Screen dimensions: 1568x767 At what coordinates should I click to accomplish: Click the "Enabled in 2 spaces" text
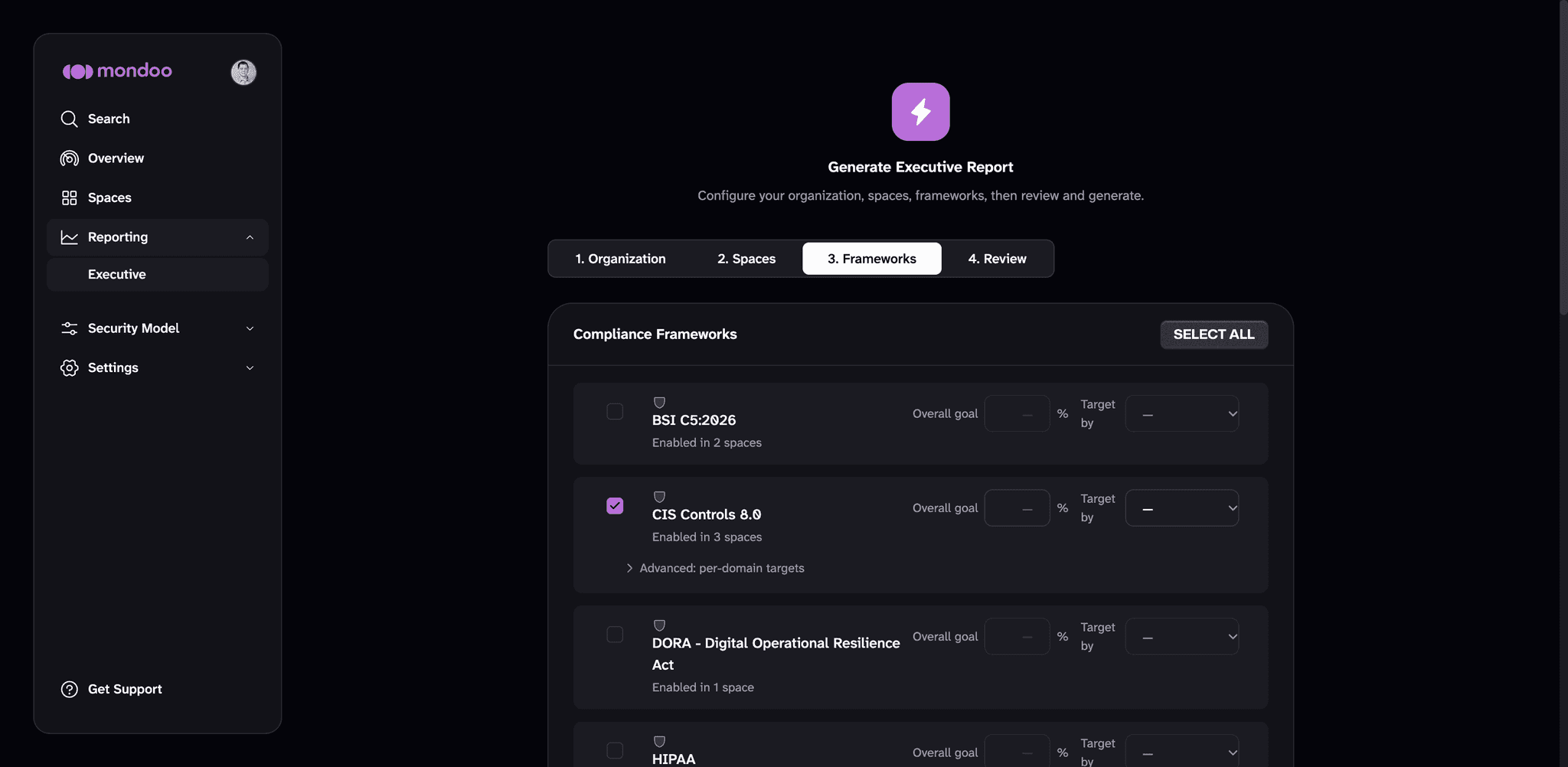[x=707, y=442]
